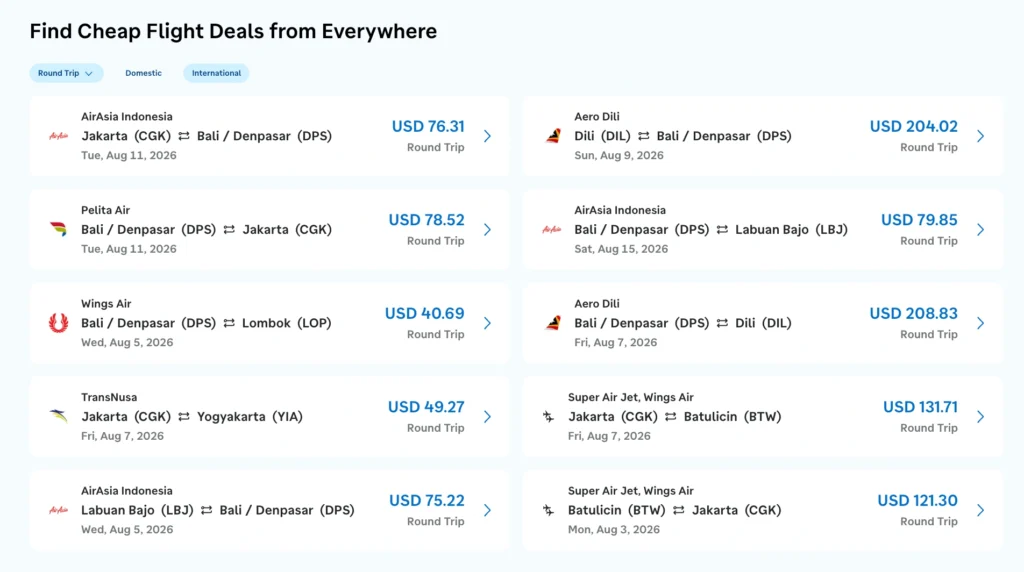Viewport: 1024px width, 572px height.
Task: Click the date Mon, Aug 3, 2026
Action: (x=614, y=530)
